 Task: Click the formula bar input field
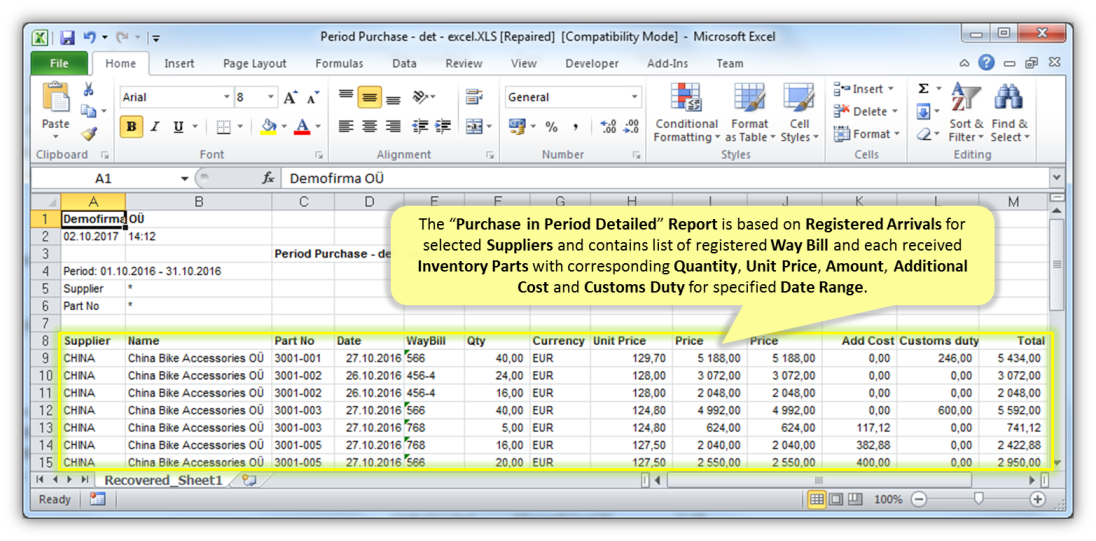click(x=664, y=179)
